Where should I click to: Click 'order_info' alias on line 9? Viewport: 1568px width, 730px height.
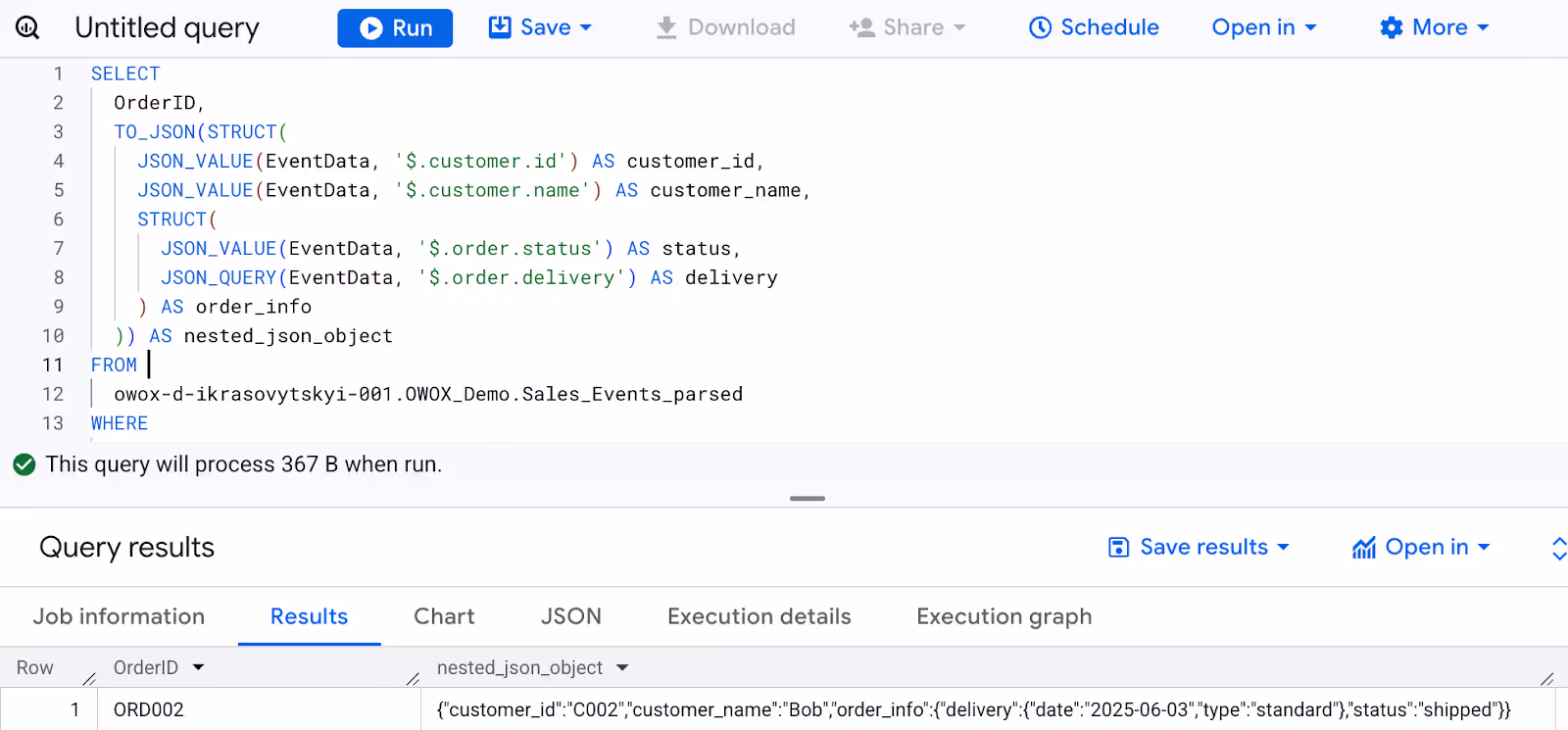(254, 307)
